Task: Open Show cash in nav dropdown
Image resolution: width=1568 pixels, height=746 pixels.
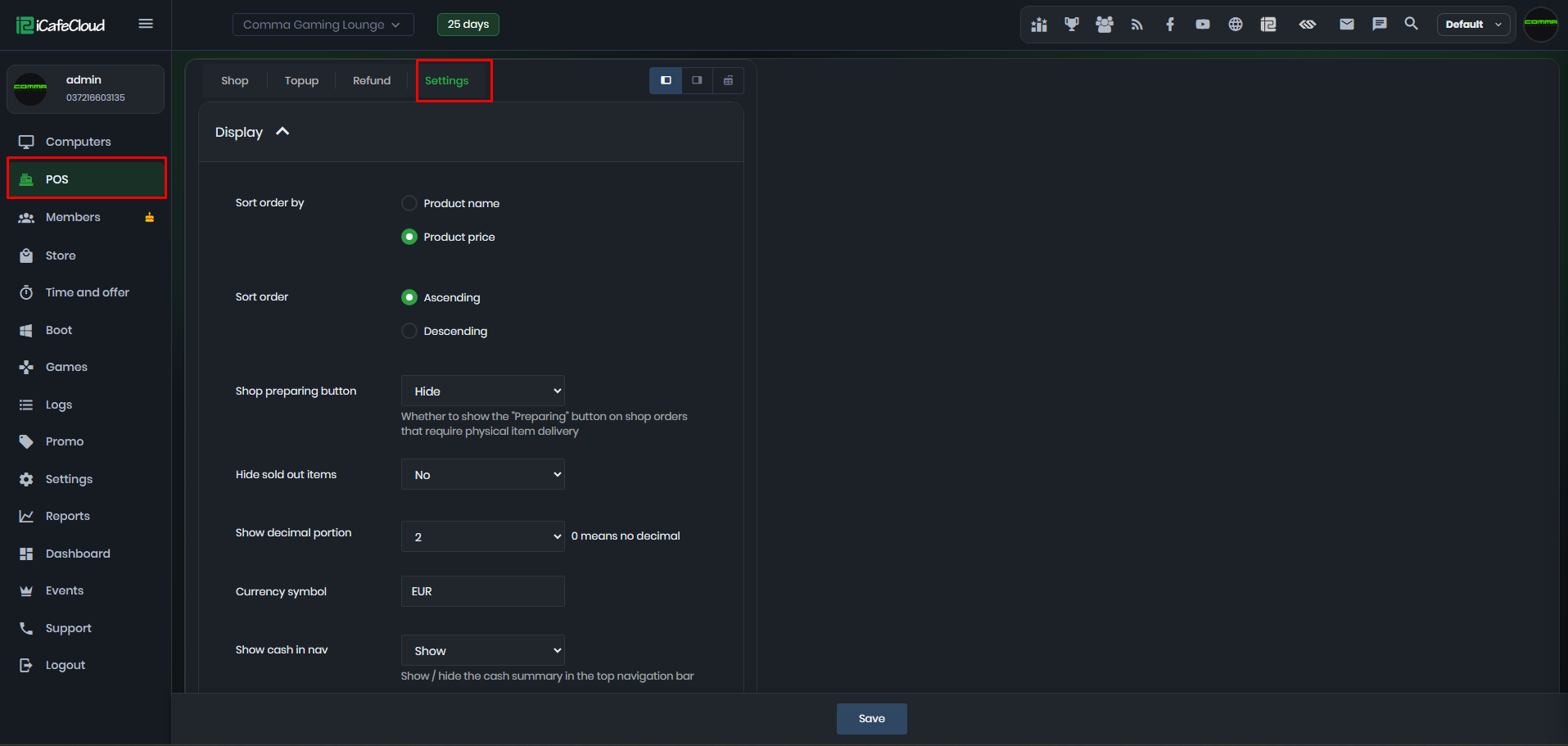Action: point(483,650)
